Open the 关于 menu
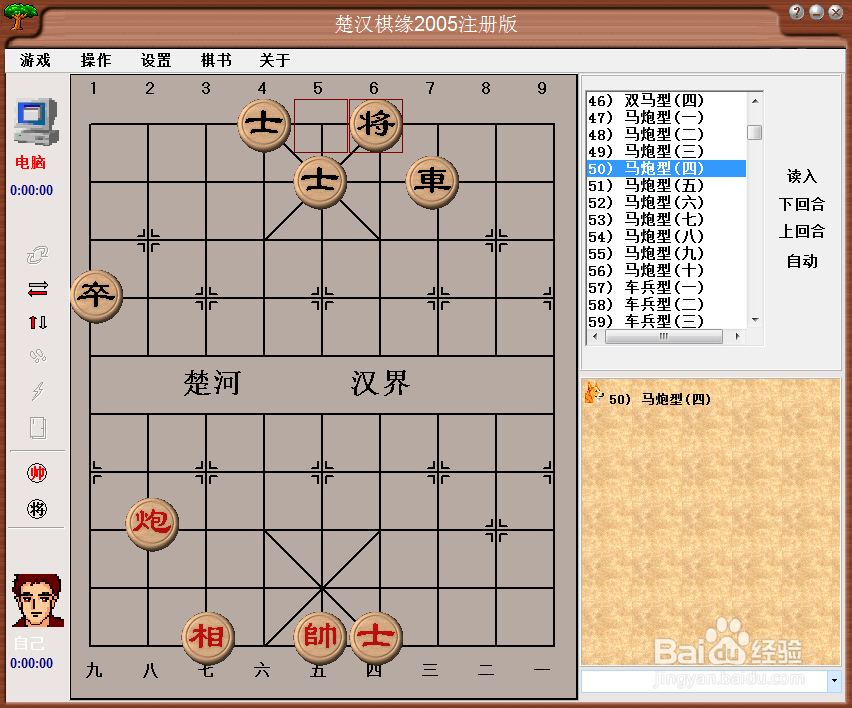The height and width of the screenshot is (708, 852). 274,60
